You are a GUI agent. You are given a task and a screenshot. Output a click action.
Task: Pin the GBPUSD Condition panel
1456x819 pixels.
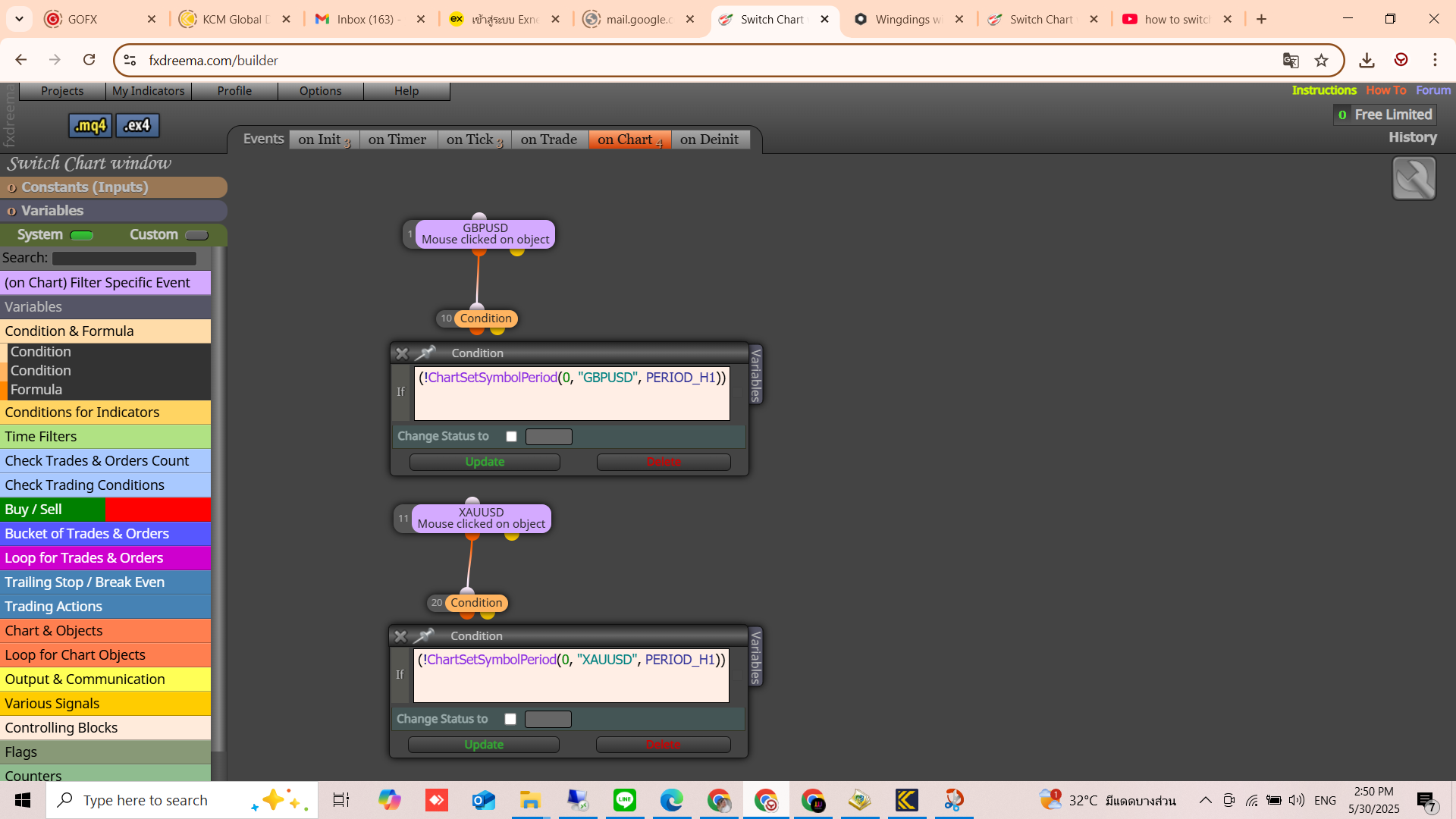tap(425, 353)
